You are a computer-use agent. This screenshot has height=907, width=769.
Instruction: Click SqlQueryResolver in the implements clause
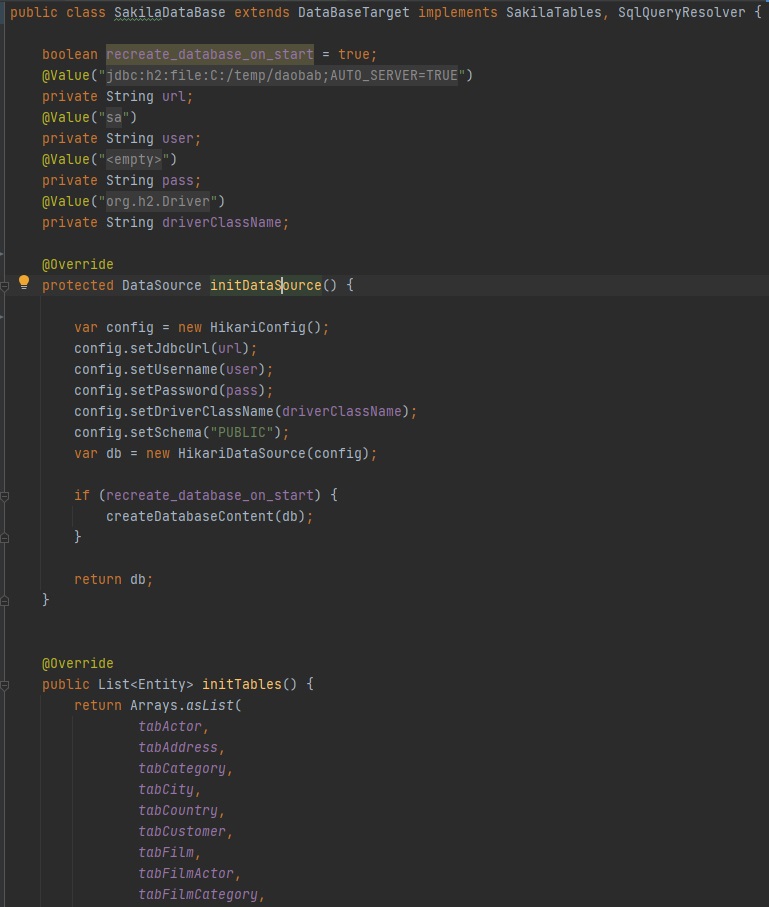tap(682, 13)
